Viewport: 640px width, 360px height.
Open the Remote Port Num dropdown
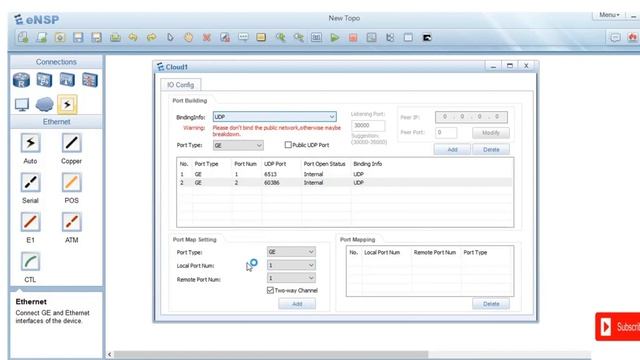coord(291,278)
